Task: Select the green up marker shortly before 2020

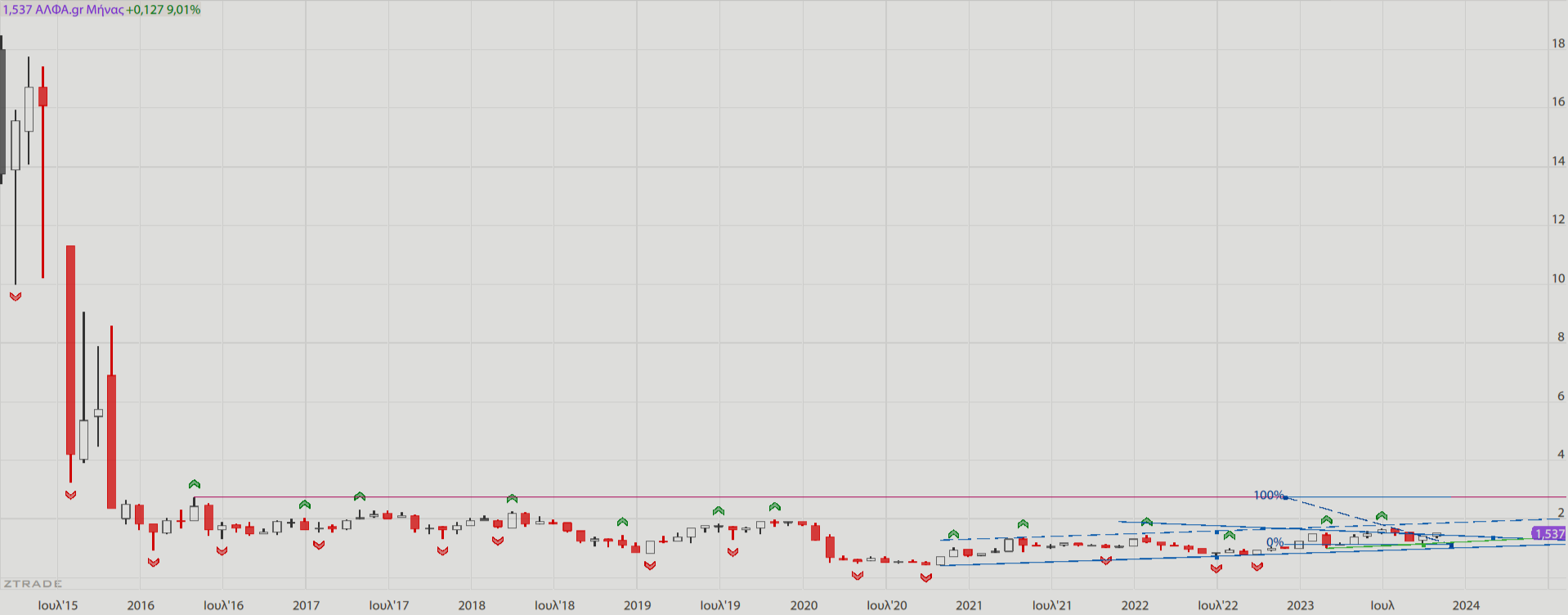Action: coord(775,507)
